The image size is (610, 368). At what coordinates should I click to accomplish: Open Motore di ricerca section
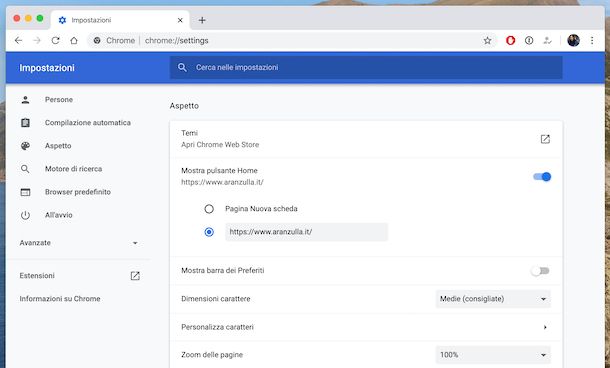tap(73, 169)
